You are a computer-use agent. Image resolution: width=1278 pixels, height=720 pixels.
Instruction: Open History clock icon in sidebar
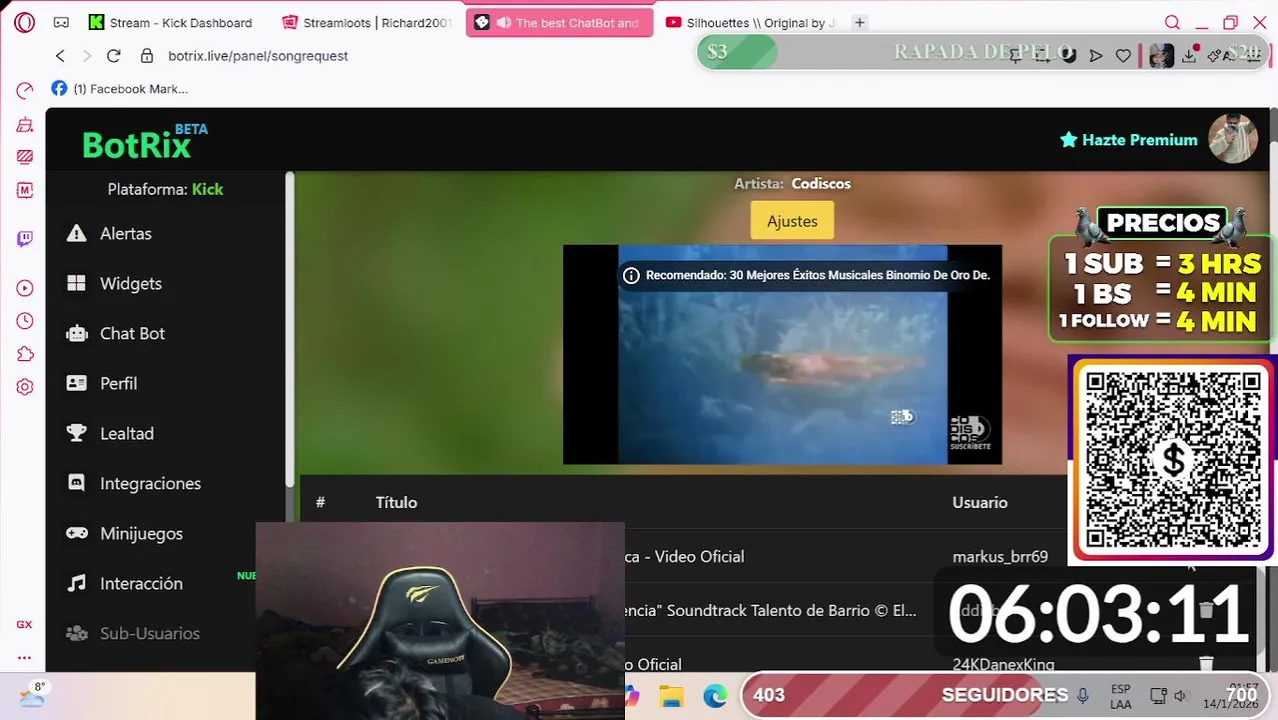coord(25,321)
